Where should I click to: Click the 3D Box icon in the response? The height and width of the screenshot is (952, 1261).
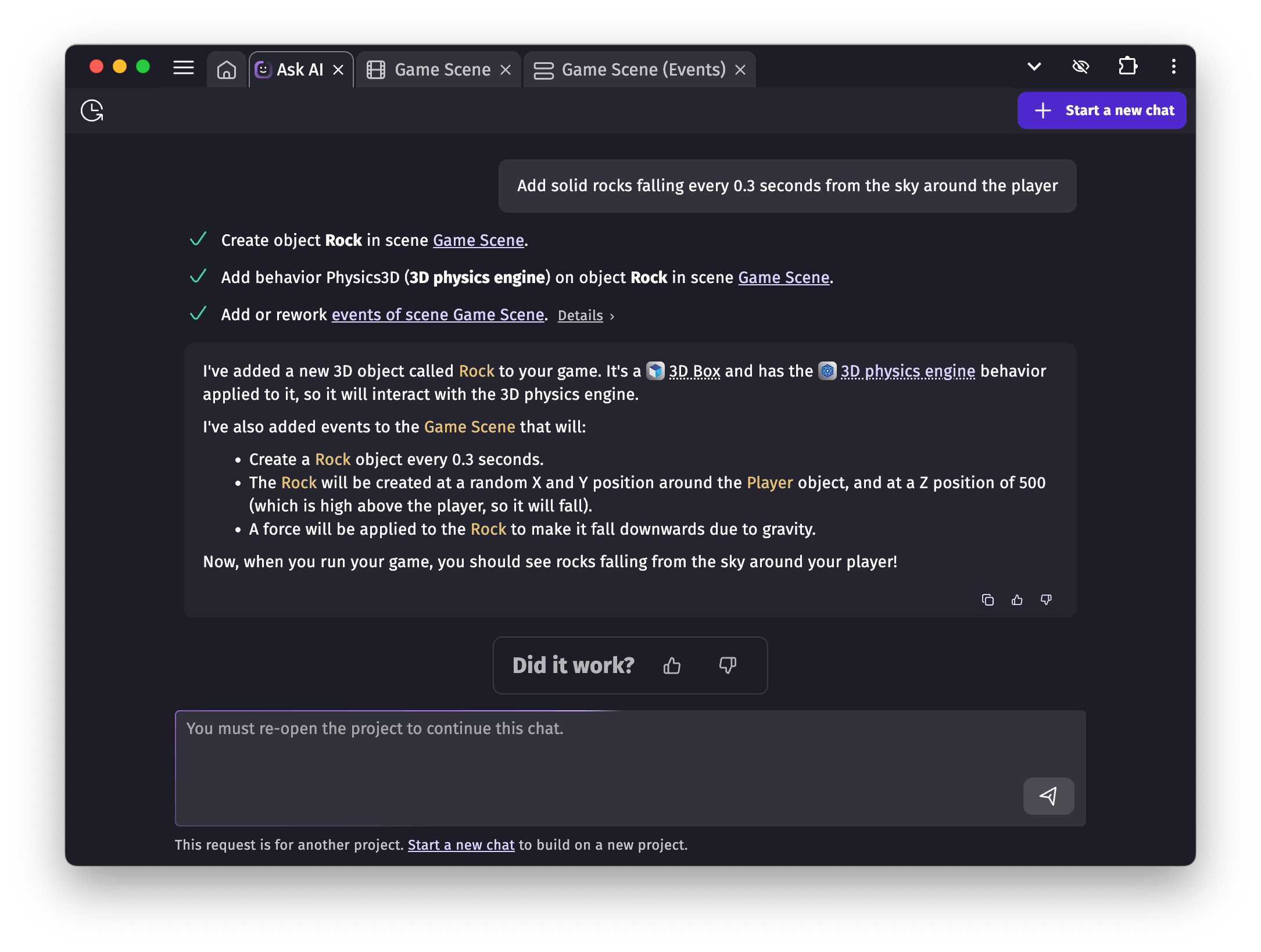point(655,371)
